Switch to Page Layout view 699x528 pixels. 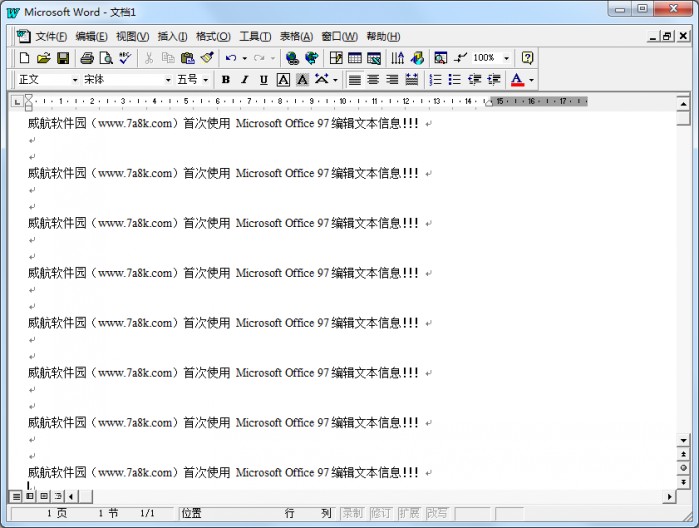pos(44,496)
